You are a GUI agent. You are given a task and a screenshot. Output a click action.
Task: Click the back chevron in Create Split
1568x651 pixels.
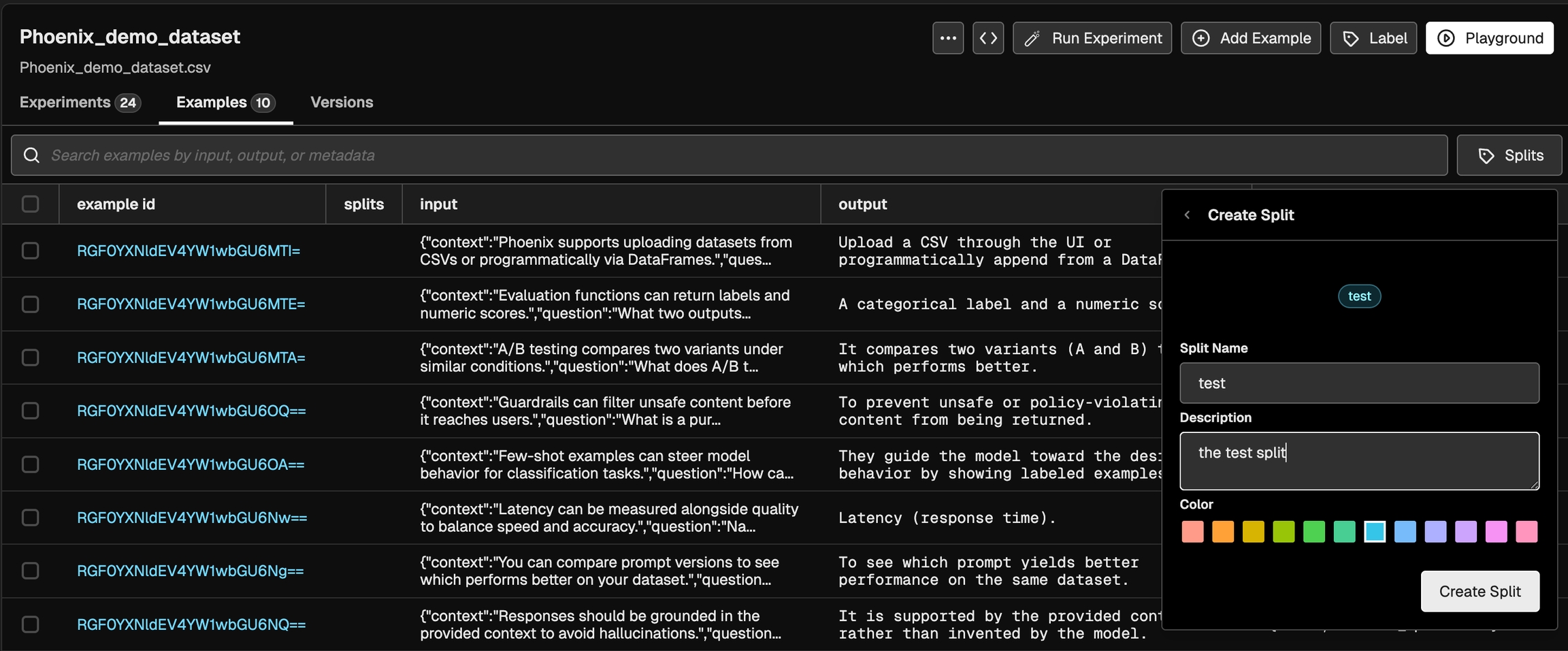click(x=1187, y=215)
